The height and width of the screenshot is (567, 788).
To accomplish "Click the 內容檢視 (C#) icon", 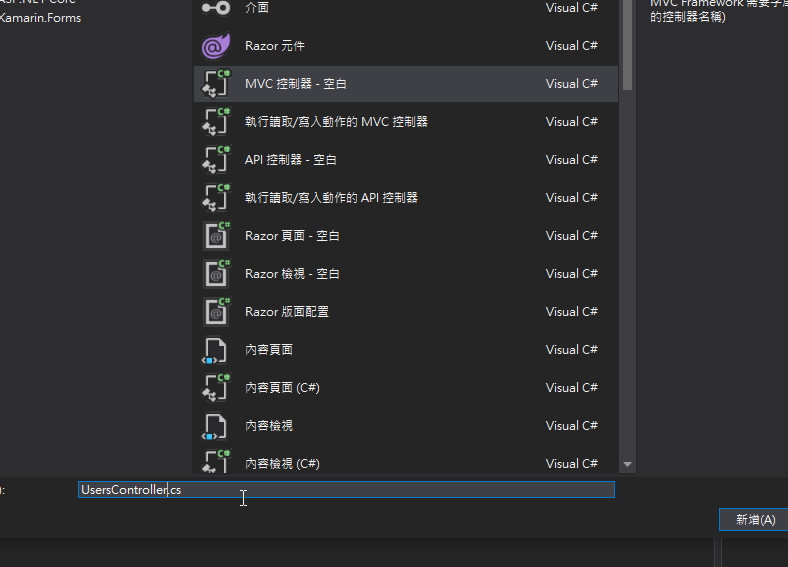I will [216, 461].
